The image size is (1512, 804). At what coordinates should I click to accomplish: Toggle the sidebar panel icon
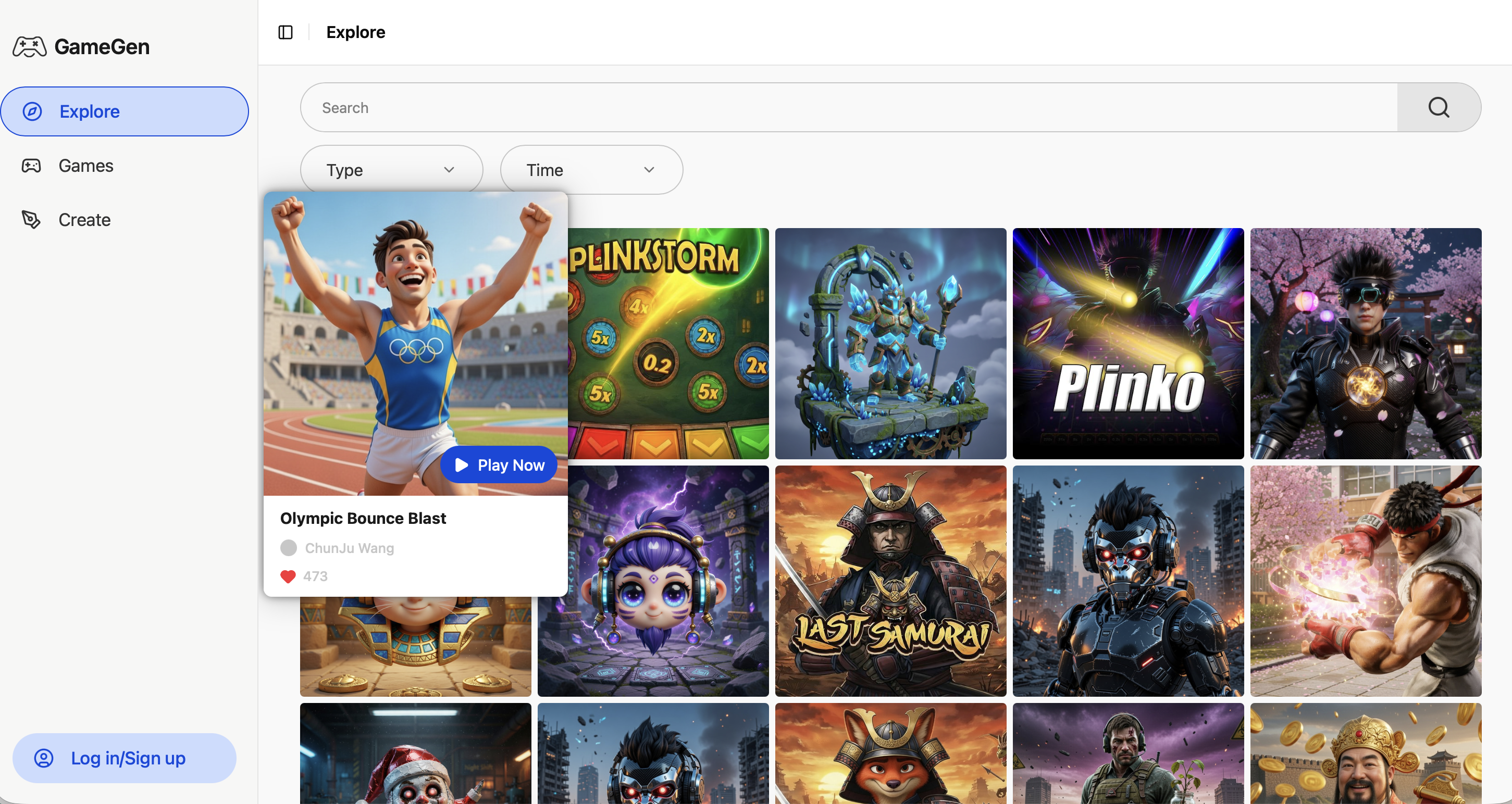pos(286,32)
